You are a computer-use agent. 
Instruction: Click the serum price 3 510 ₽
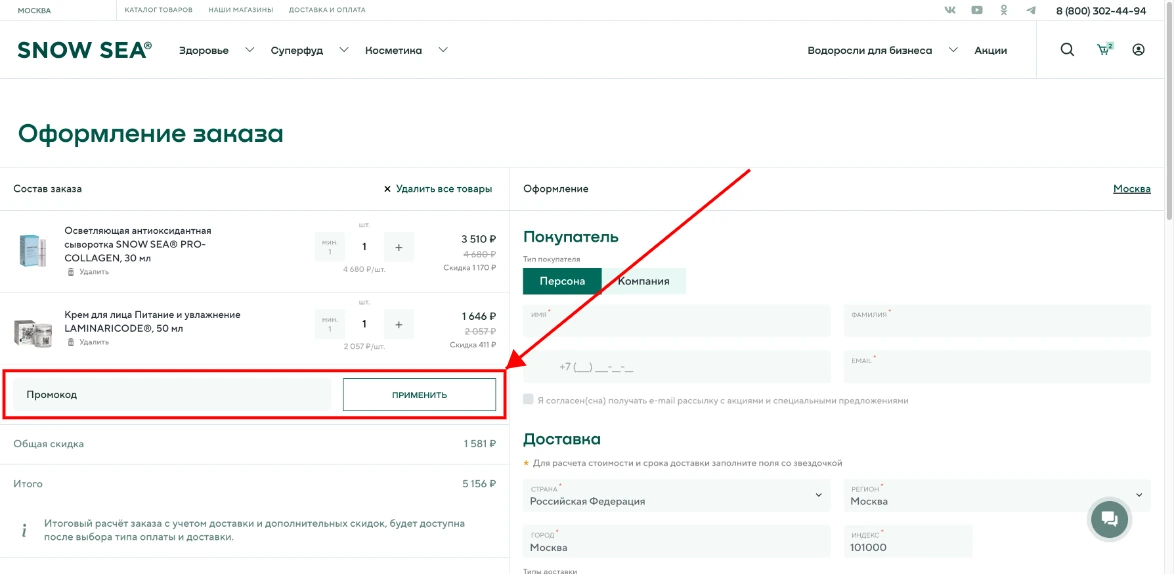(x=478, y=239)
